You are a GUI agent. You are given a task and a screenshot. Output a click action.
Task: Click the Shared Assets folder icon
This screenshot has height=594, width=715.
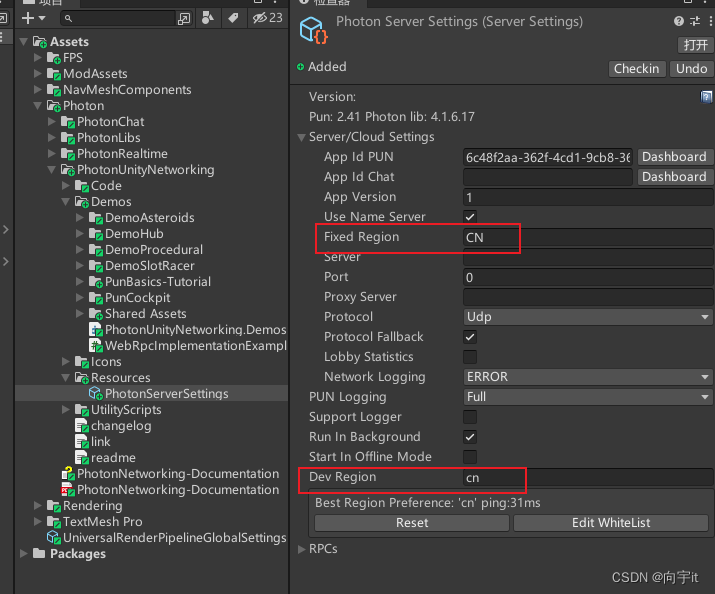coord(95,314)
